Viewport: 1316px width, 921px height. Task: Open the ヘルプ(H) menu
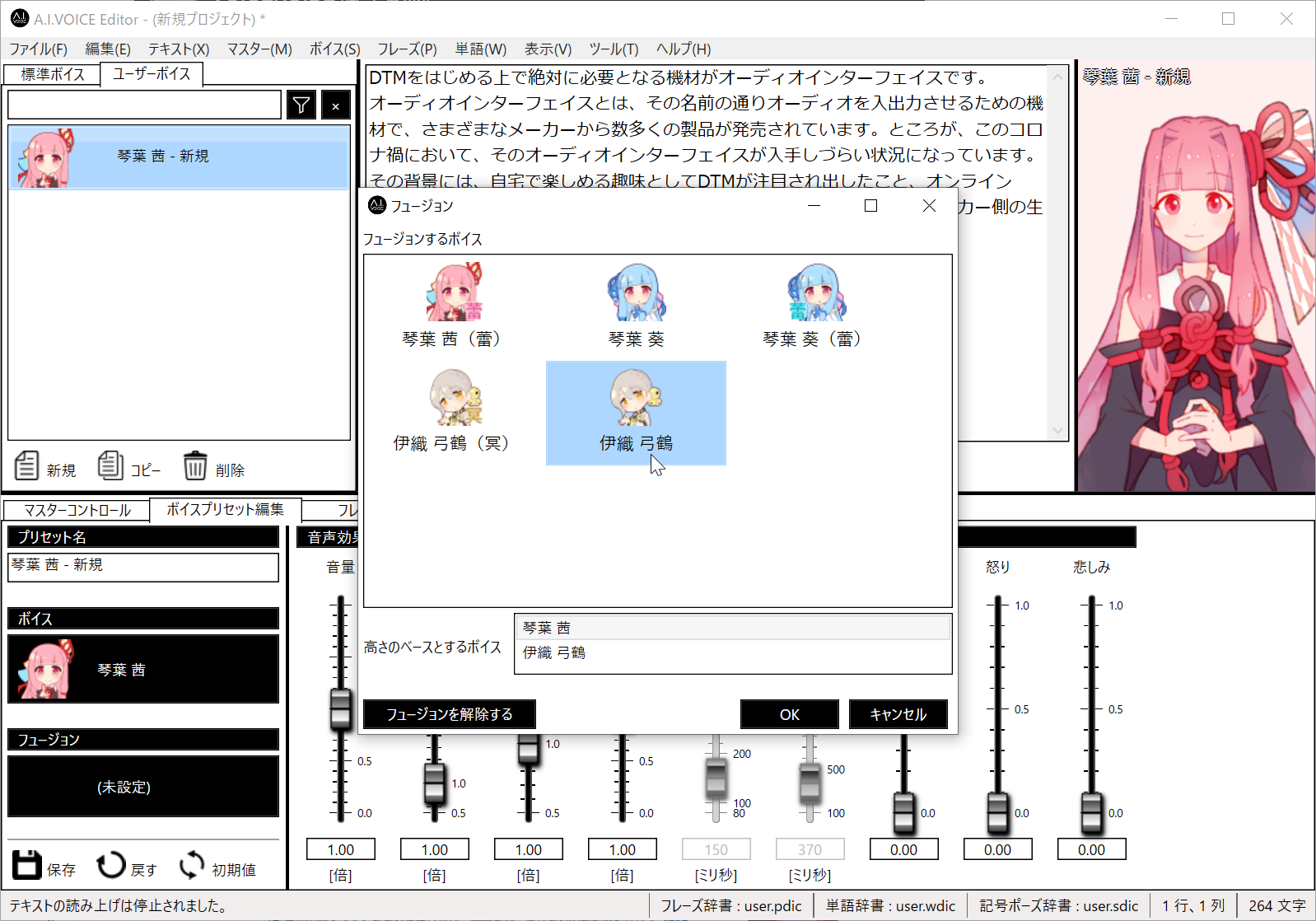[684, 49]
